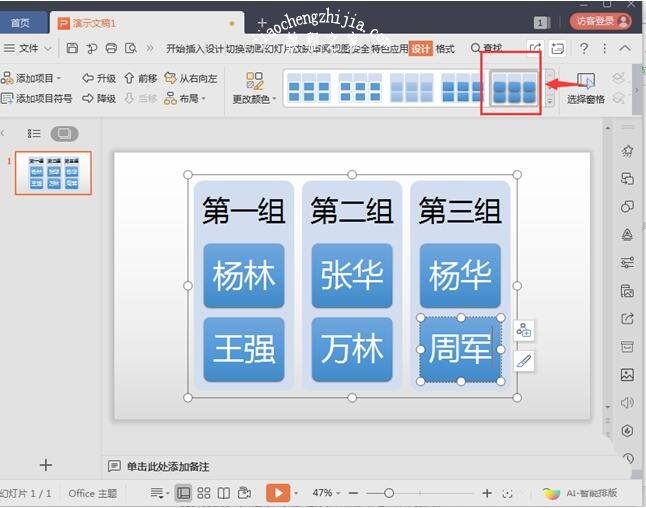Open the help question mark icon
Screen dimensions: 646x508
pos(583,48)
